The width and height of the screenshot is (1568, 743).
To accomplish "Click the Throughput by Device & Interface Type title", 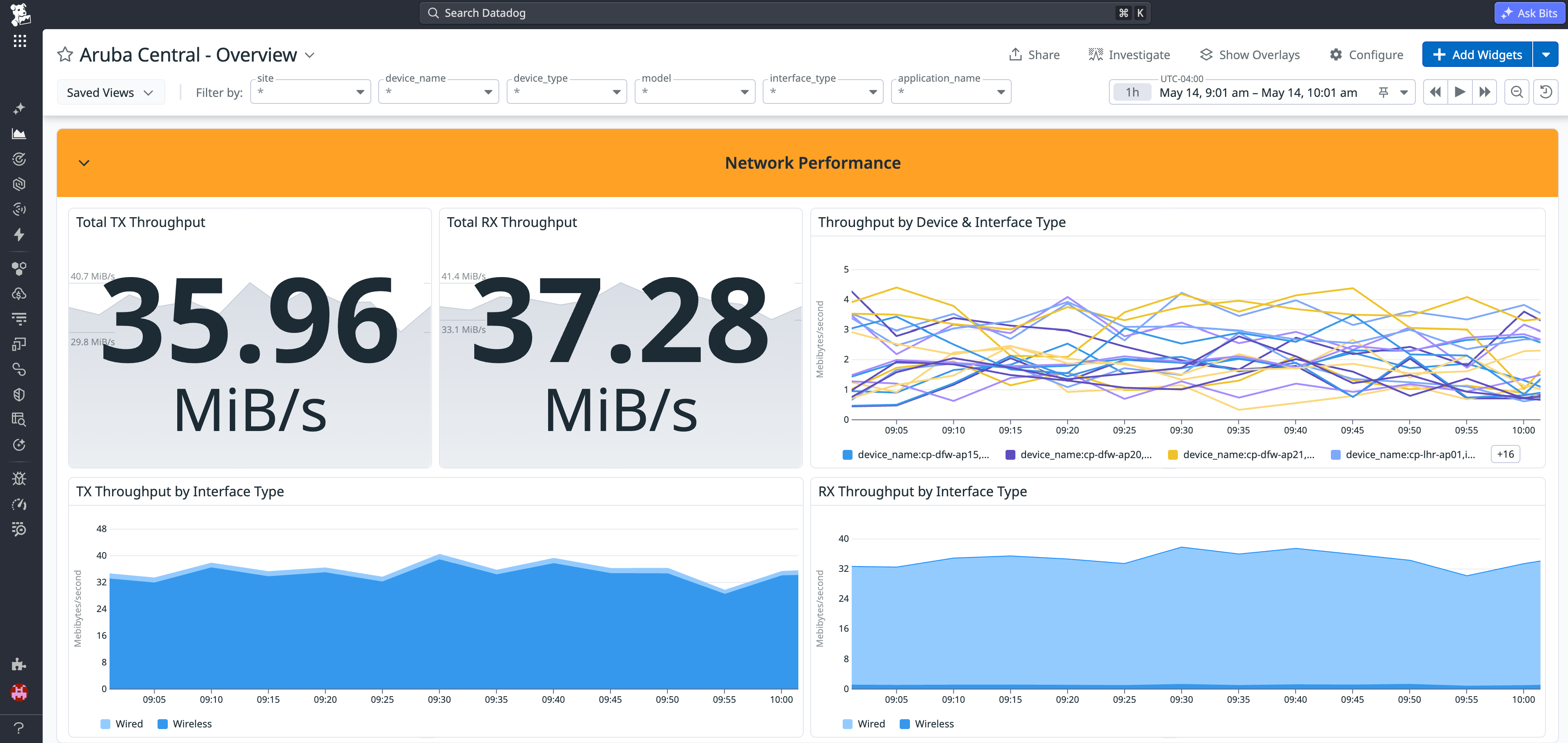I will (x=942, y=222).
